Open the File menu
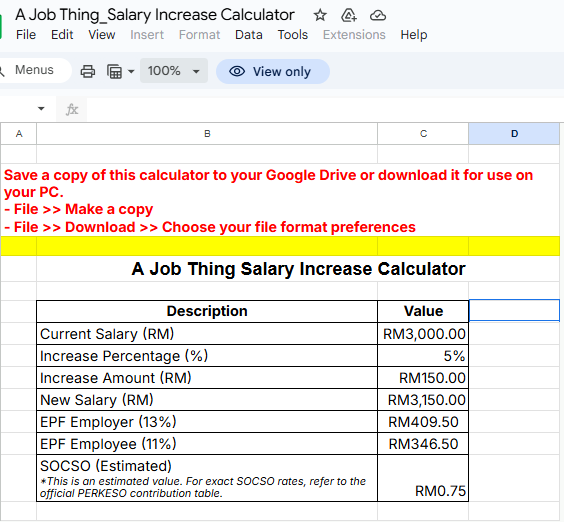Image resolution: width=564 pixels, height=522 pixels. pyautogui.click(x=26, y=35)
